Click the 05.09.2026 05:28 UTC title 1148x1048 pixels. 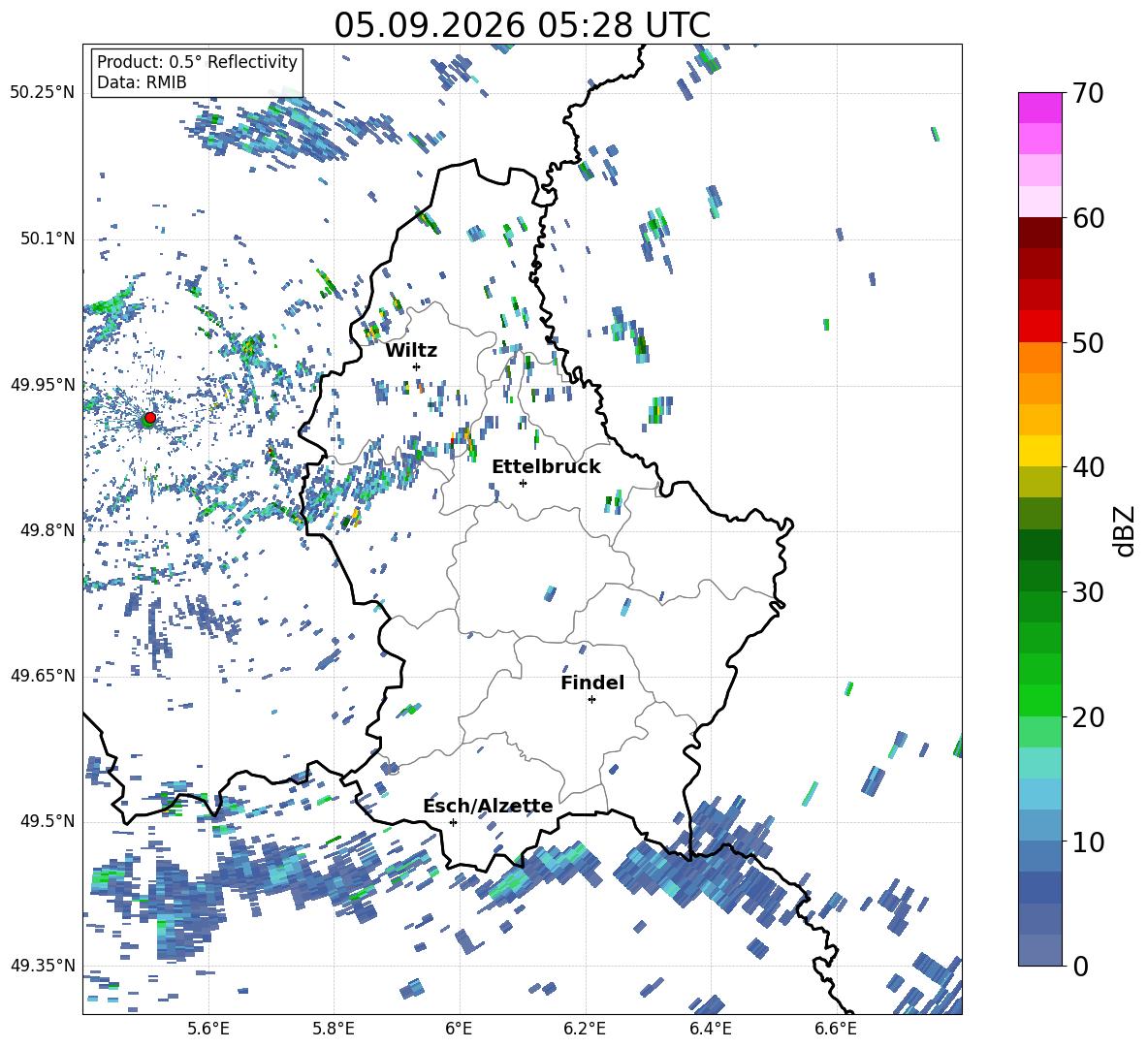[x=522, y=25]
